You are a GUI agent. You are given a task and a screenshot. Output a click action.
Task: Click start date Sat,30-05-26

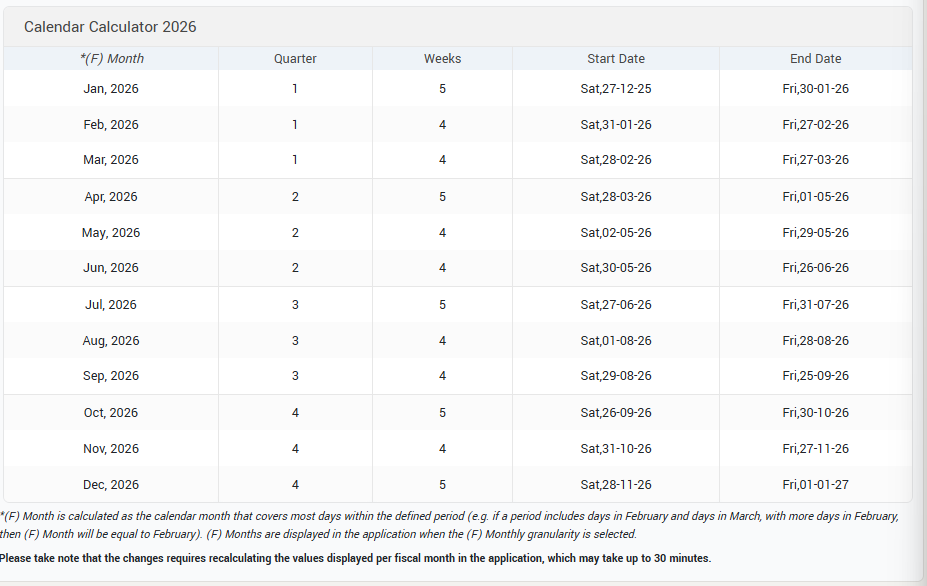[x=615, y=268]
